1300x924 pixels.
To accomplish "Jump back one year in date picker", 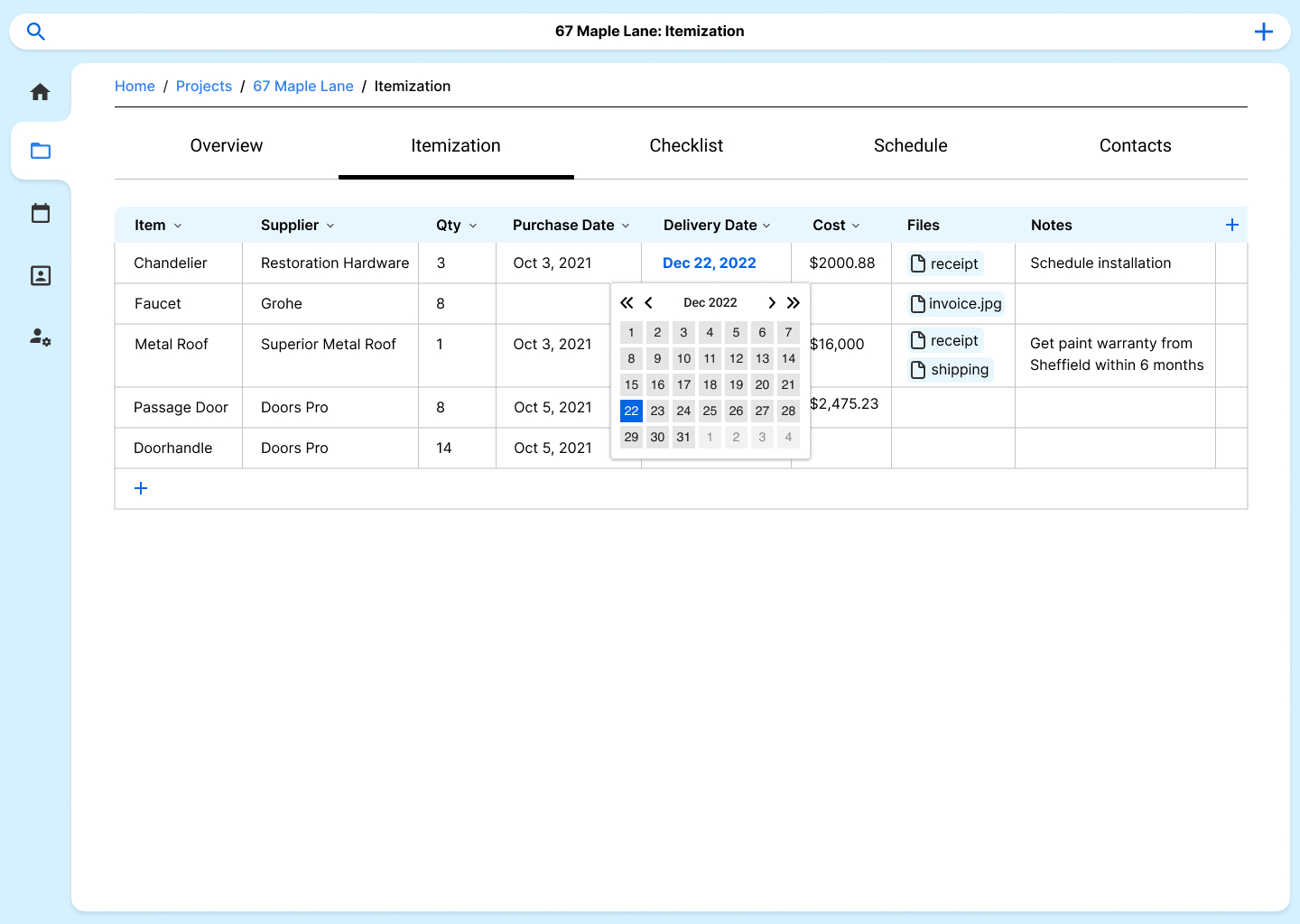I will tap(627, 303).
